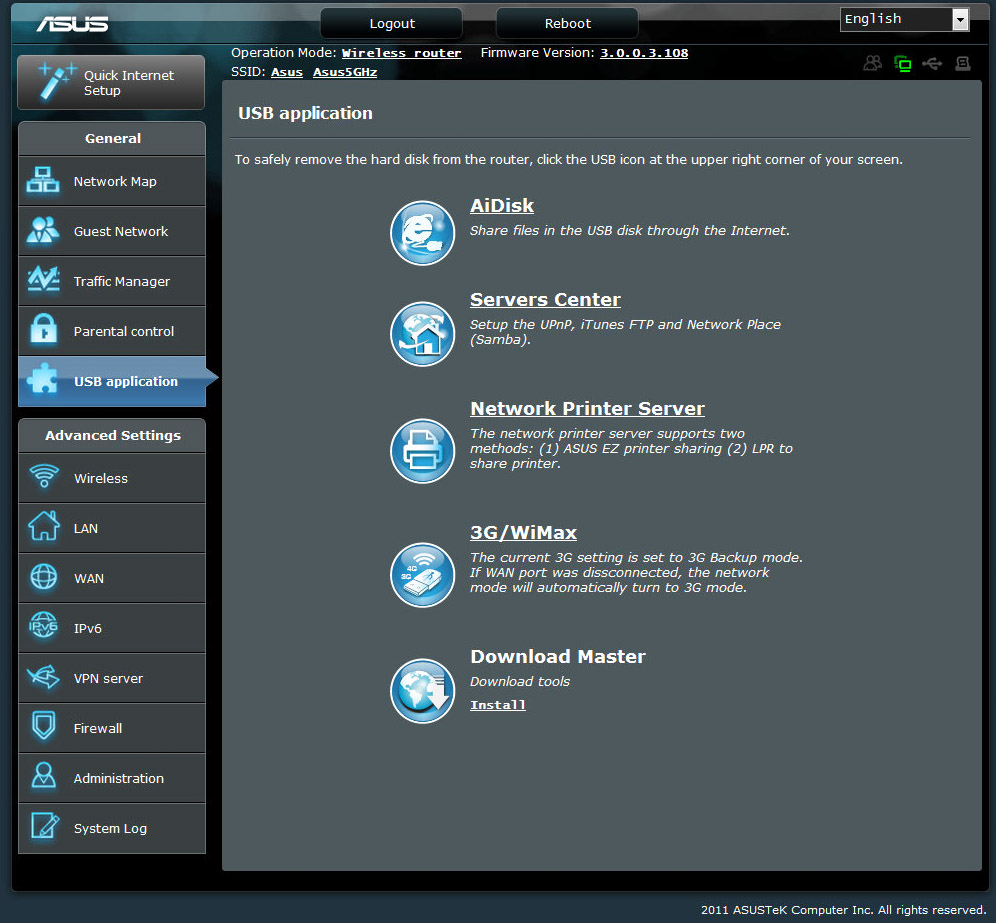
Task: Open Quick Internet Setup
Action: click(x=111, y=83)
